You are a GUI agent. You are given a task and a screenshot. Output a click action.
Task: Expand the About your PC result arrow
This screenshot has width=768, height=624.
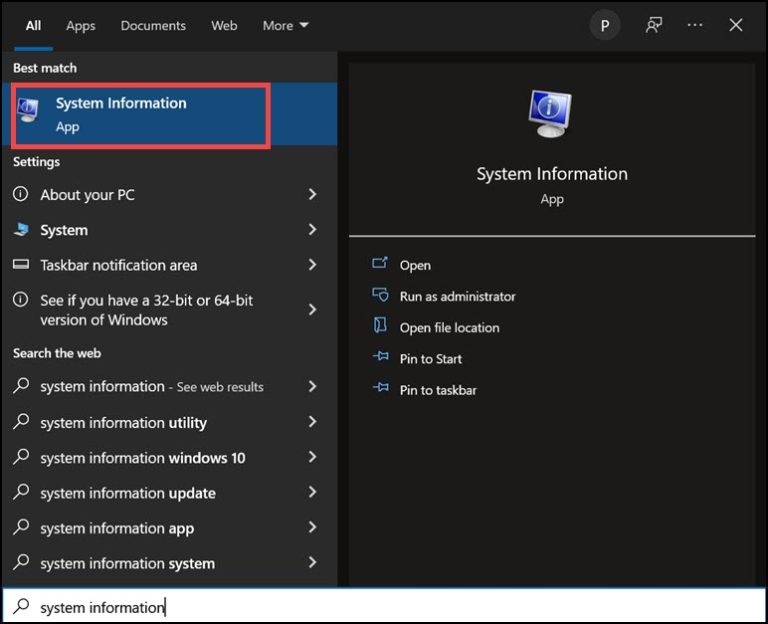312,195
